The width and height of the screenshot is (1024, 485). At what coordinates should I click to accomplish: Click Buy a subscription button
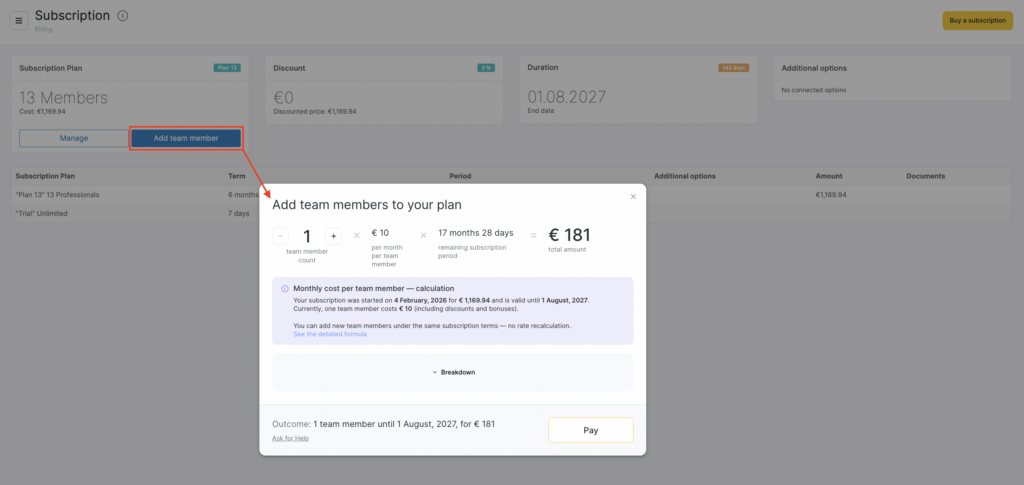click(x=977, y=20)
